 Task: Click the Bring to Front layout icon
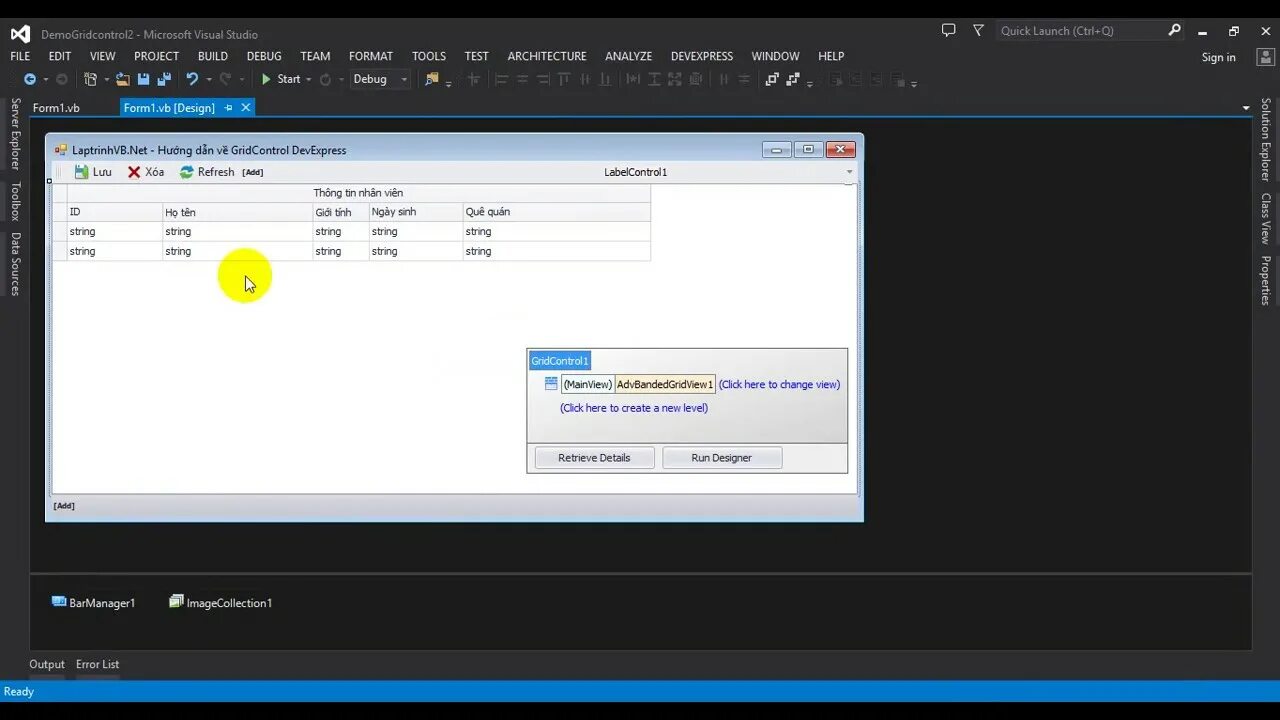point(772,79)
